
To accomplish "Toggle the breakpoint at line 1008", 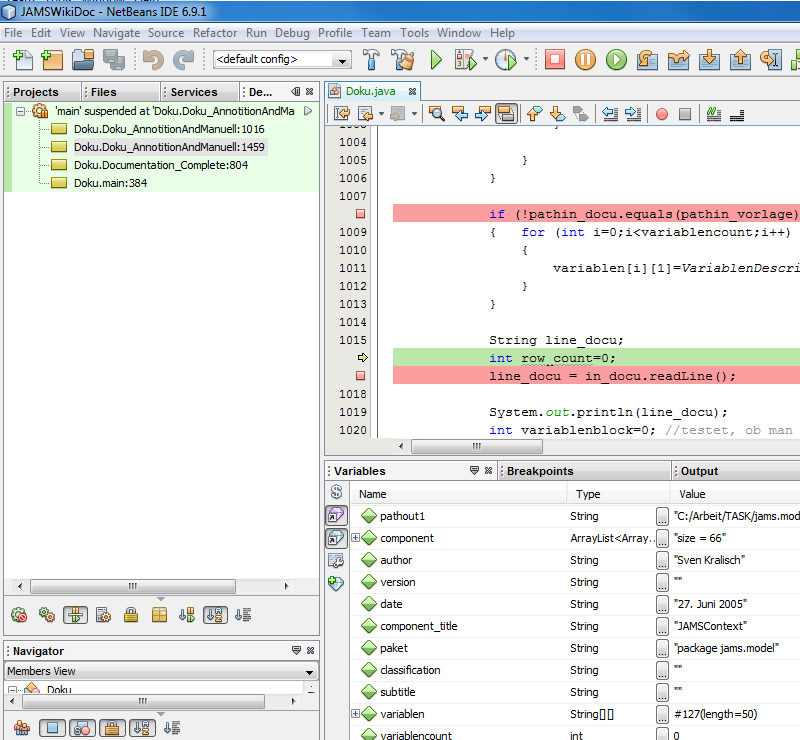I will (x=360, y=213).
